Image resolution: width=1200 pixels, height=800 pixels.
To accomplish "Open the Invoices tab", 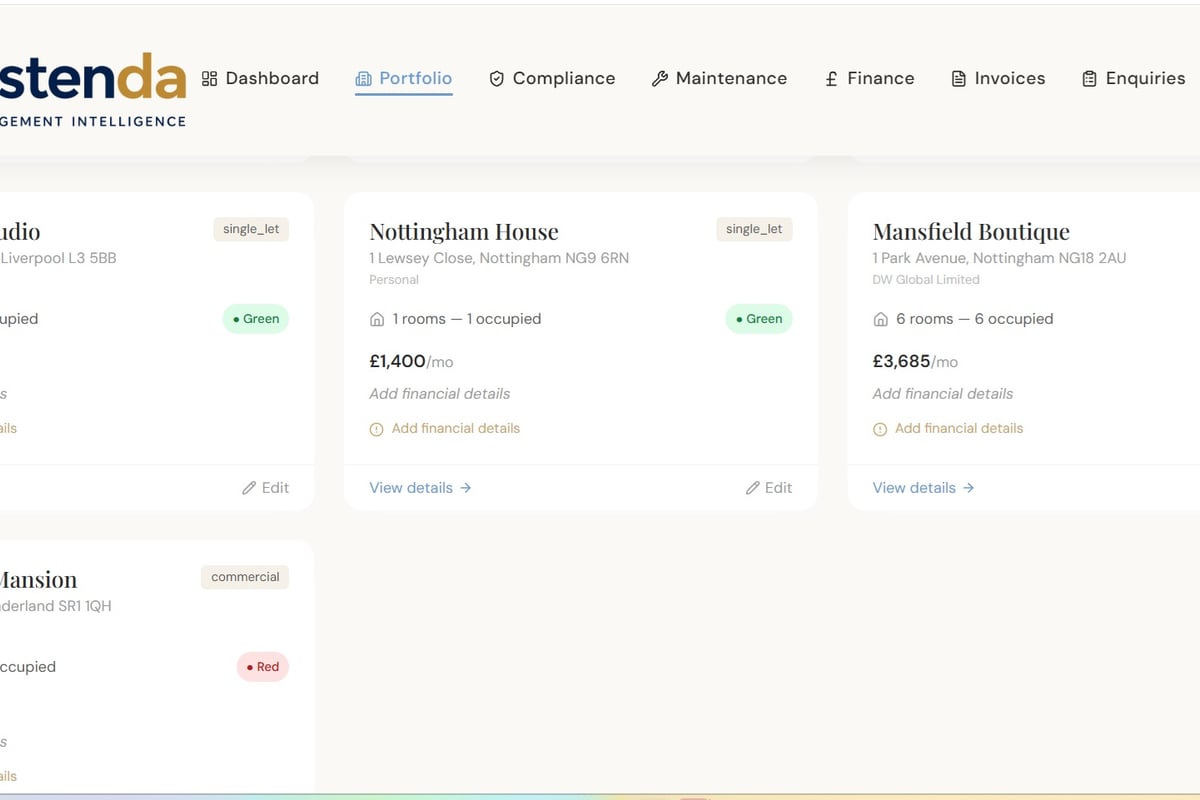I will (998, 78).
